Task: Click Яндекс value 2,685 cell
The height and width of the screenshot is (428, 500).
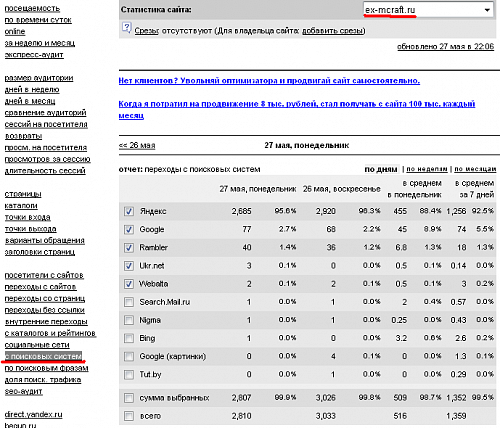Action: point(242,211)
